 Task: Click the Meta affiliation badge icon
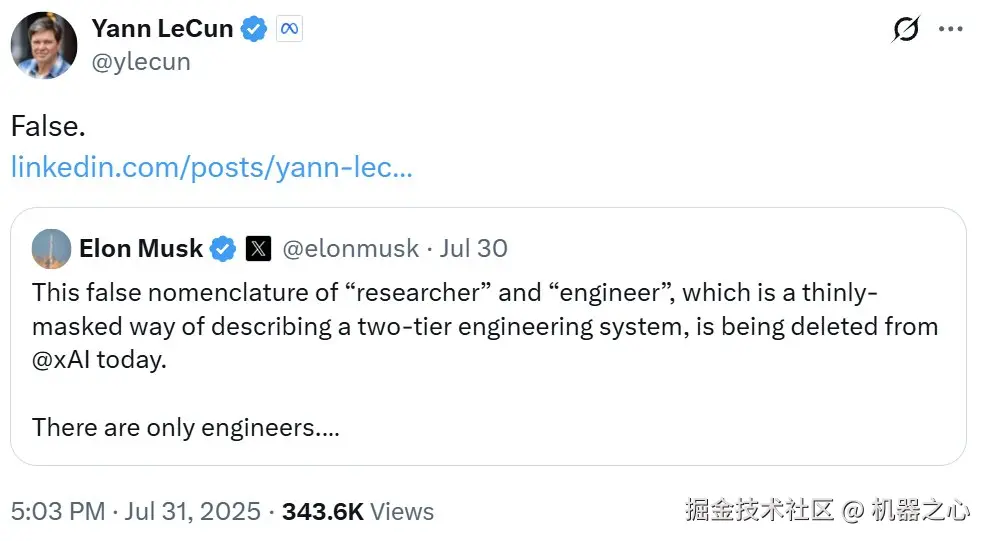coord(289,30)
